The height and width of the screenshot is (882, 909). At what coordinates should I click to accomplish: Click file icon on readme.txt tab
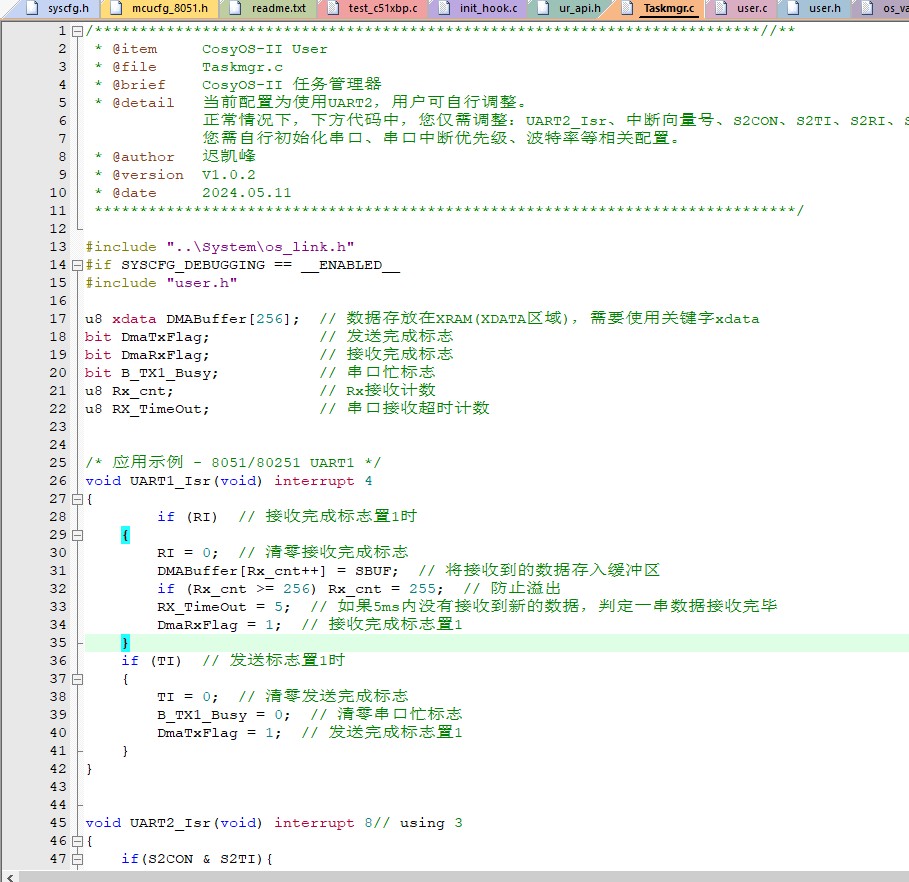(235, 8)
